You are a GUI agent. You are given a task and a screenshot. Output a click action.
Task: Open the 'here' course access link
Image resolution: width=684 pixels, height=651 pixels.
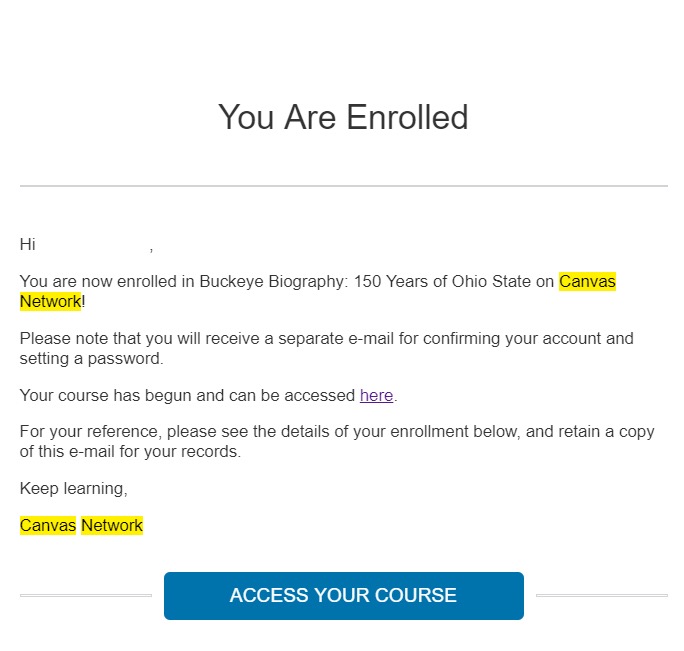pyautogui.click(x=376, y=395)
